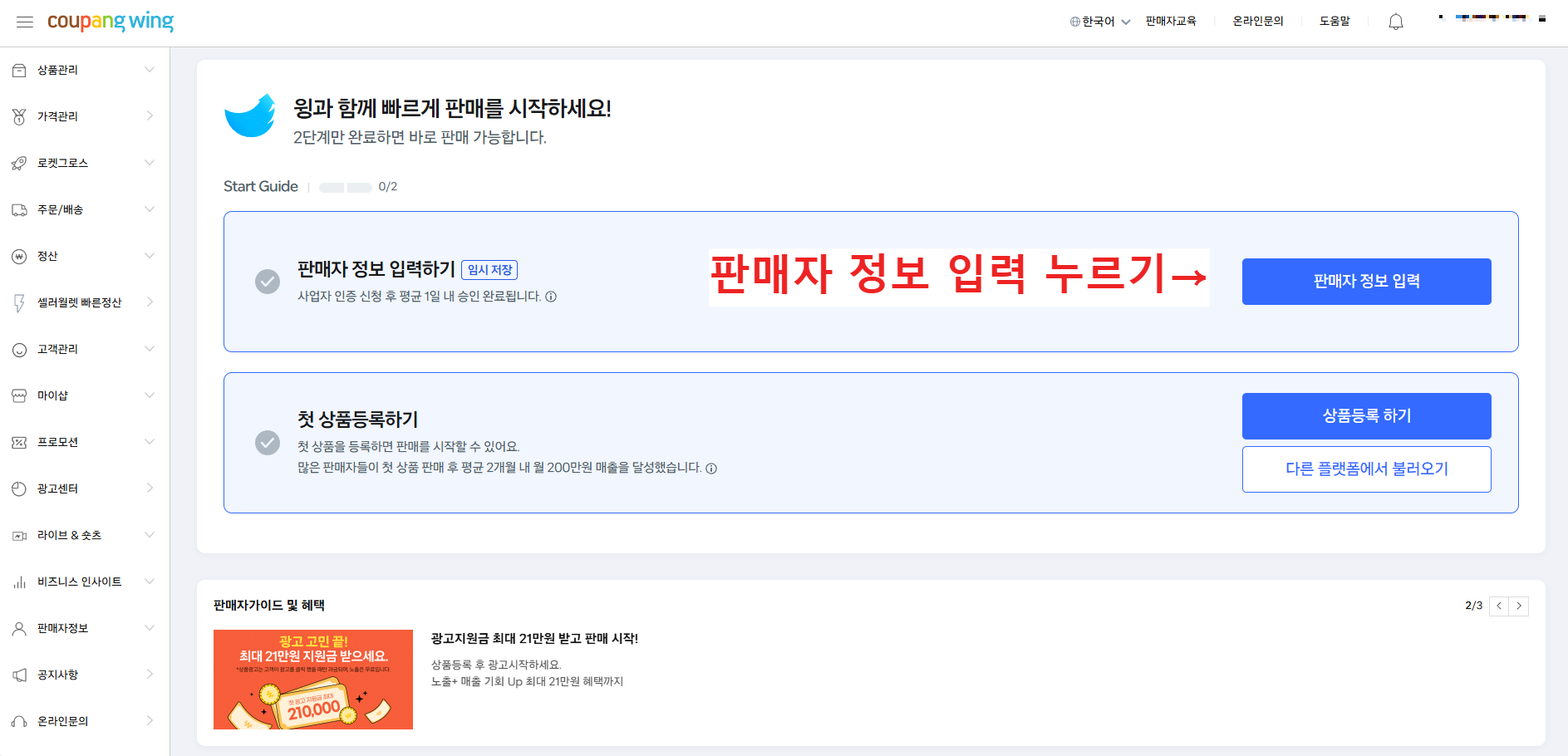Click the 셀러월렛 빠른정산 lightning icon
The width and height of the screenshot is (1568, 756).
(19, 303)
